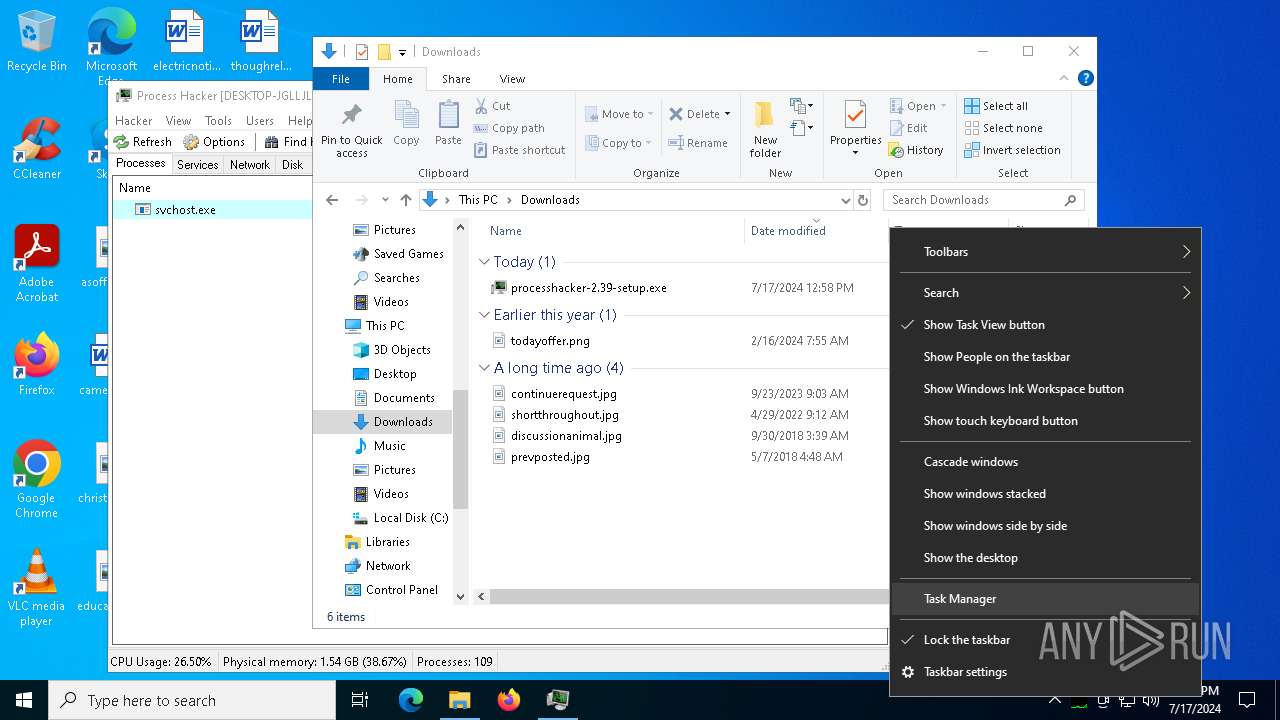1280x720 pixels.
Task: Open the Move to dropdown
Action: coord(618,114)
